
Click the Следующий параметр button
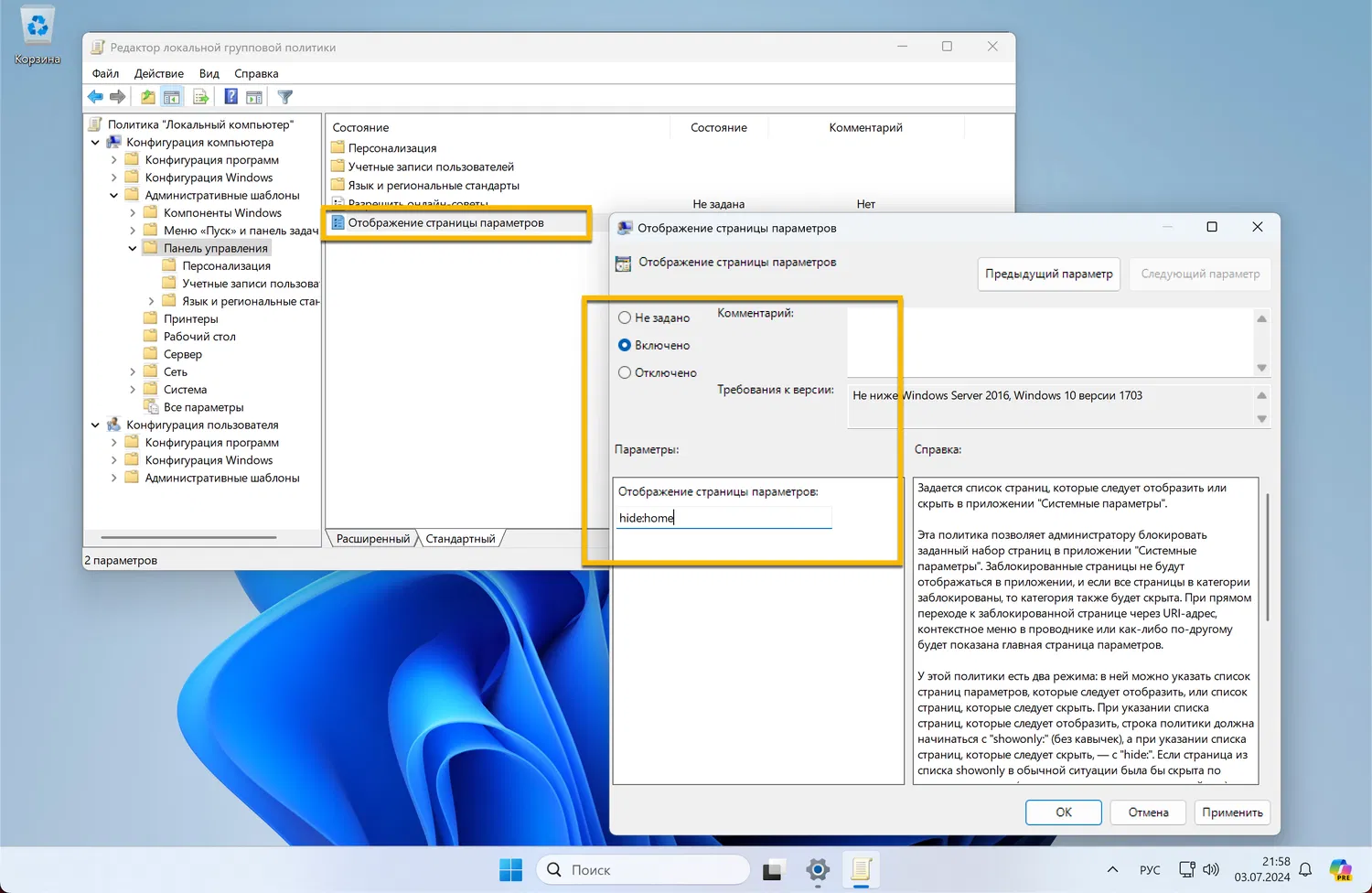point(1200,274)
